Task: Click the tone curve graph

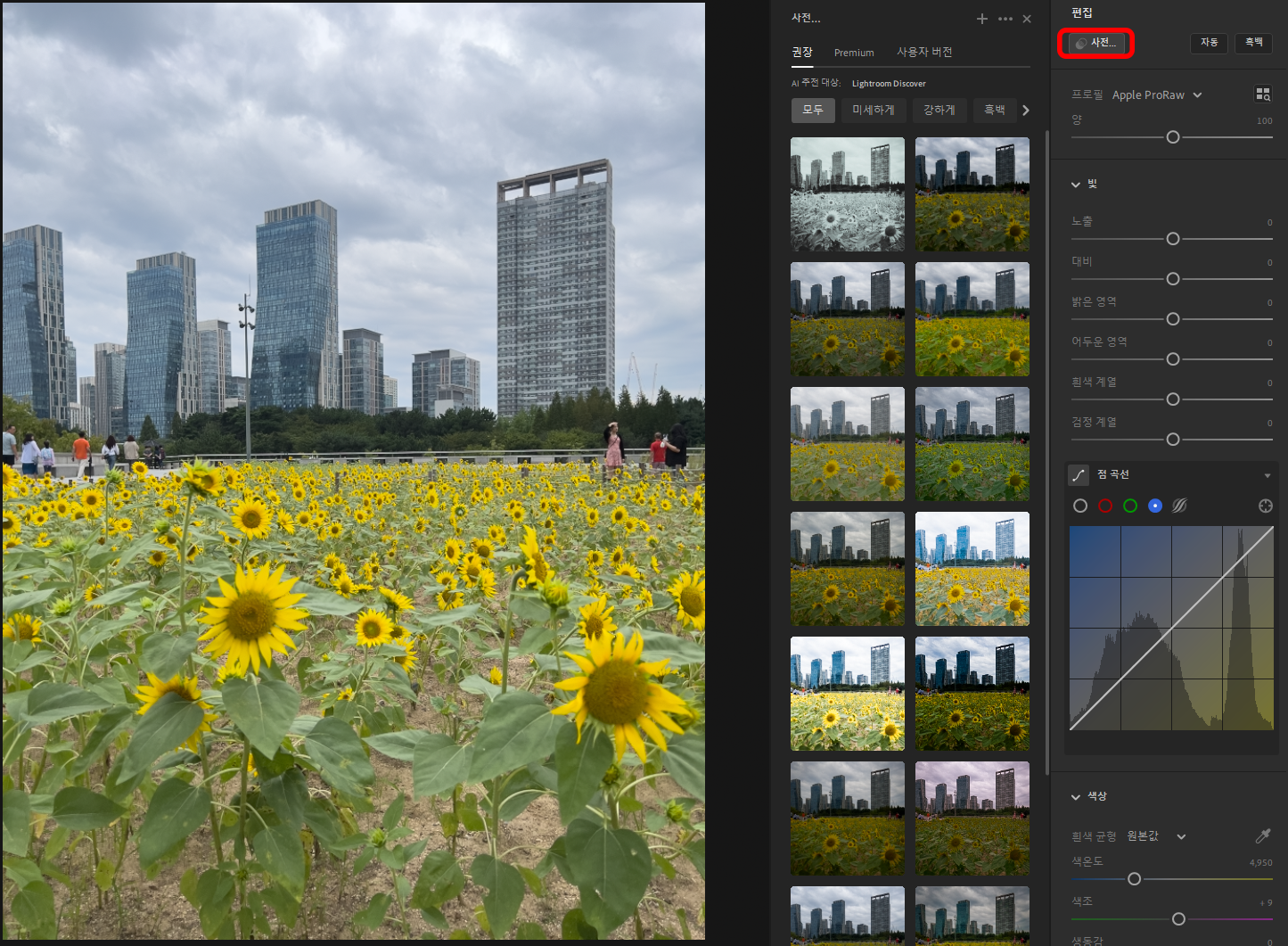Action: [1171, 629]
